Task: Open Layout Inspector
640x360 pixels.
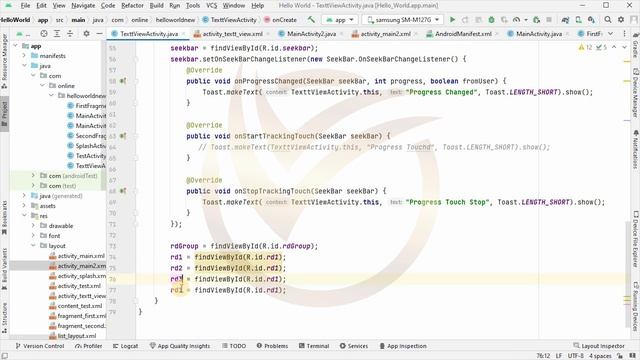Action: pyautogui.click(x=599, y=346)
